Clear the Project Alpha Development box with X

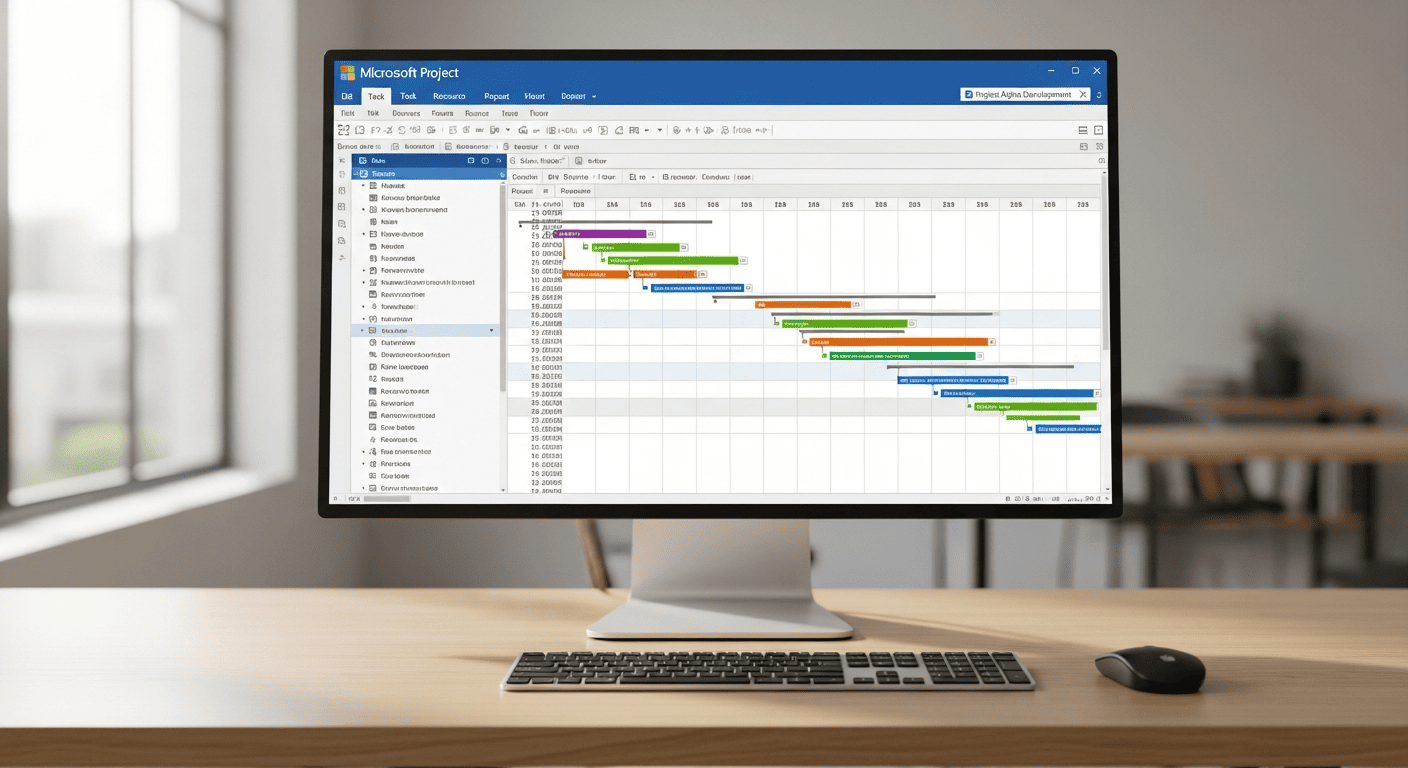pyautogui.click(x=1081, y=95)
